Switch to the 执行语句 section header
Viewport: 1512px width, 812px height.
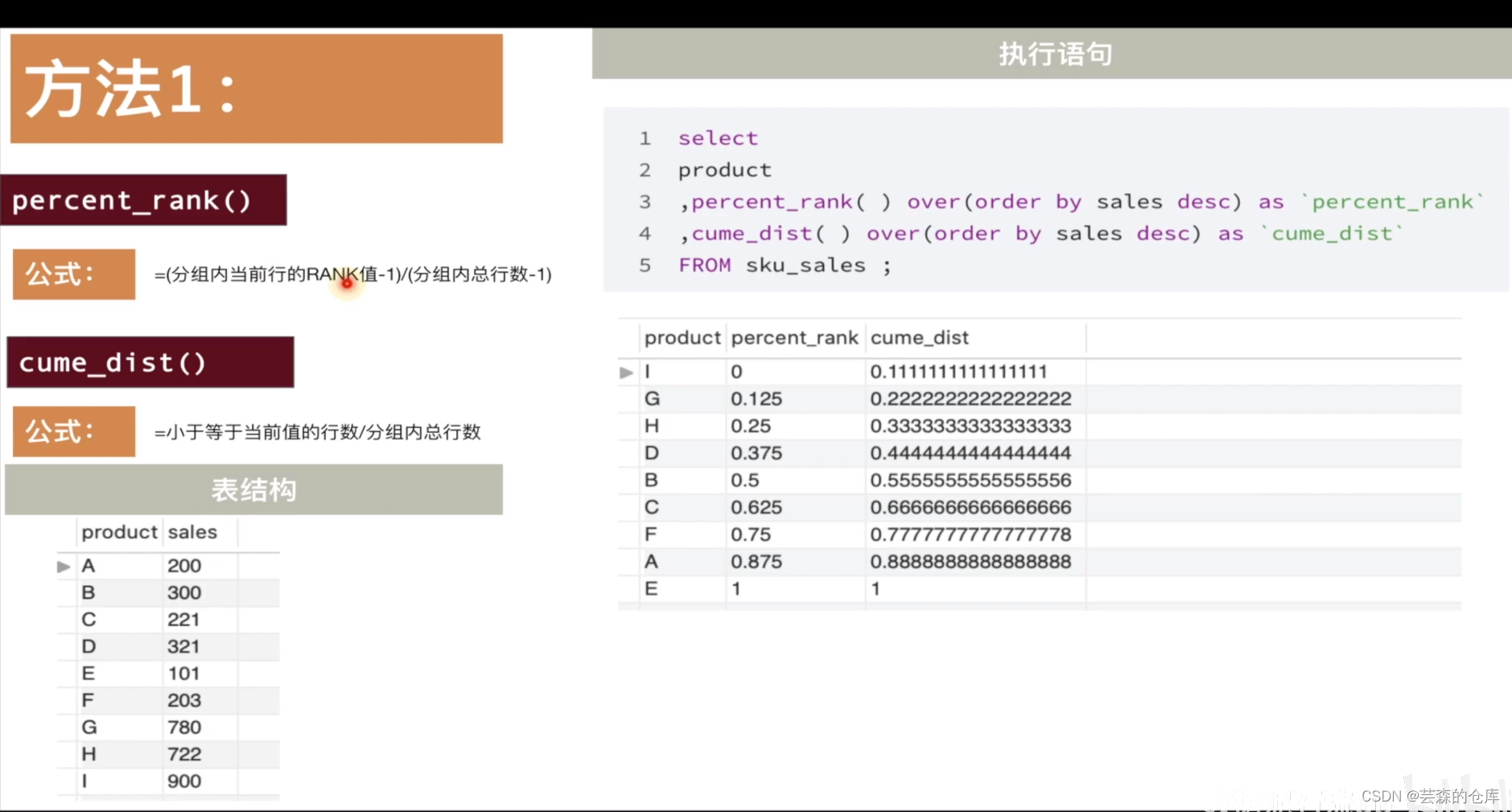pyautogui.click(x=1054, y=53)
